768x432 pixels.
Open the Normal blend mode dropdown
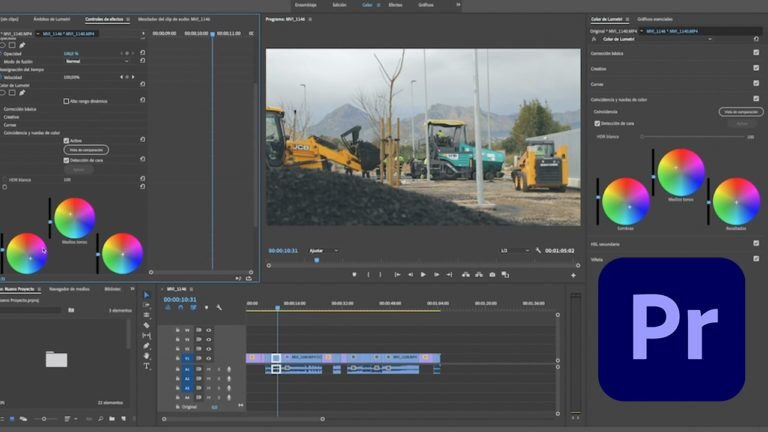(x=97, y=61)
